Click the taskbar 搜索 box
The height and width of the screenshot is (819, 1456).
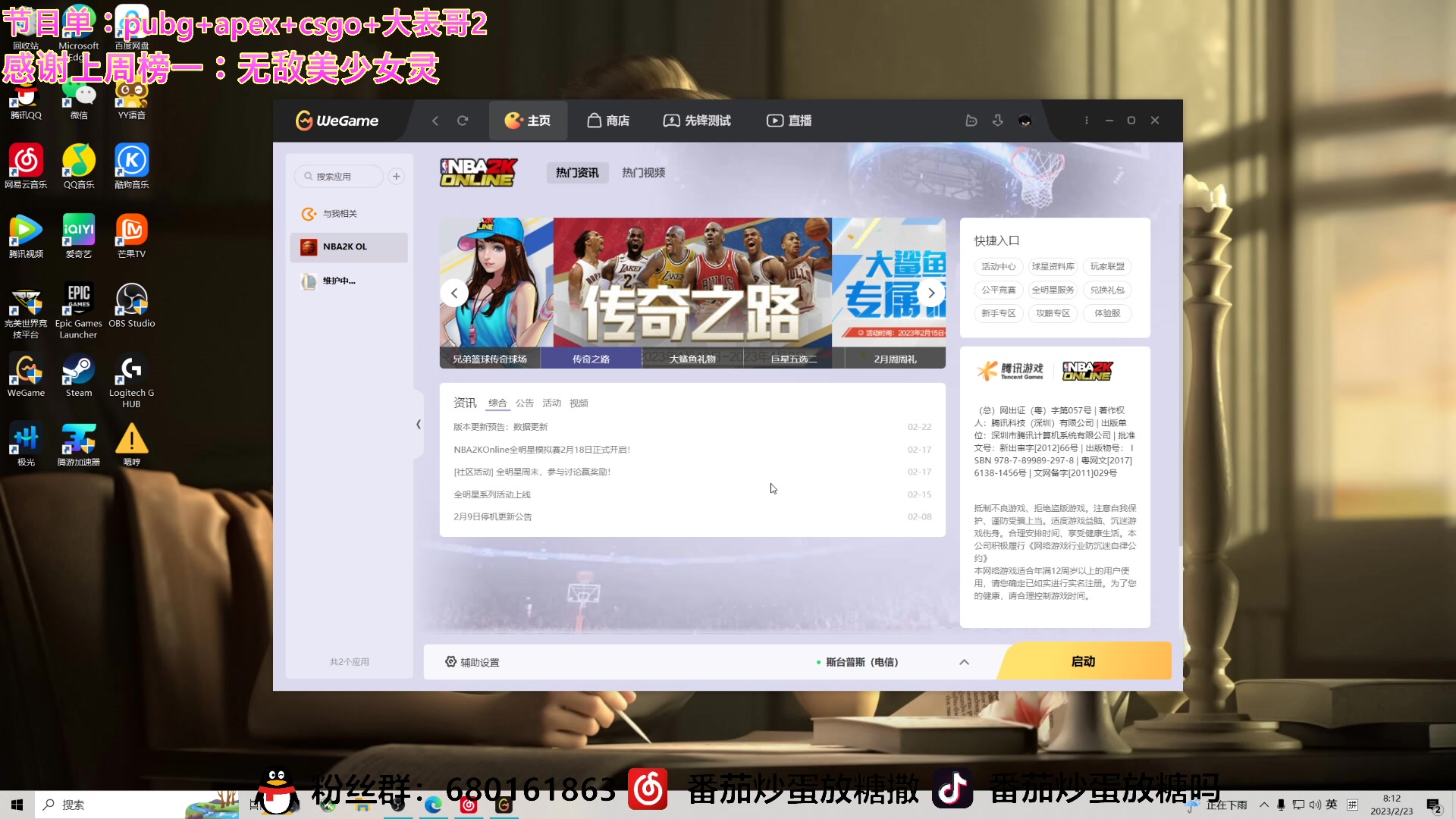[x=136, y=805]
